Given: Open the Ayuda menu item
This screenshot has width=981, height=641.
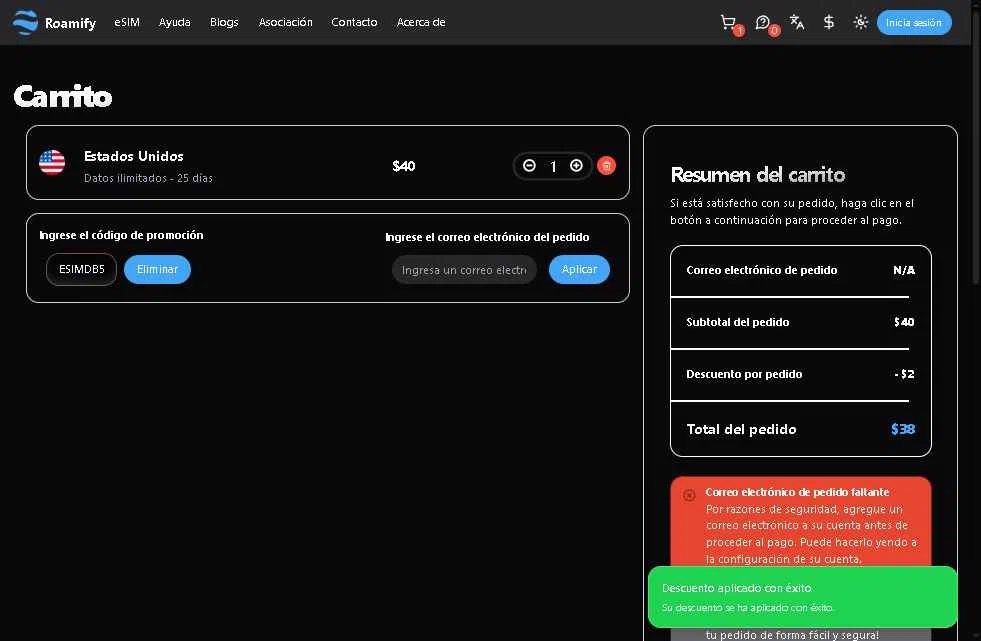Looking at the screenshot, I should point(175,23).
